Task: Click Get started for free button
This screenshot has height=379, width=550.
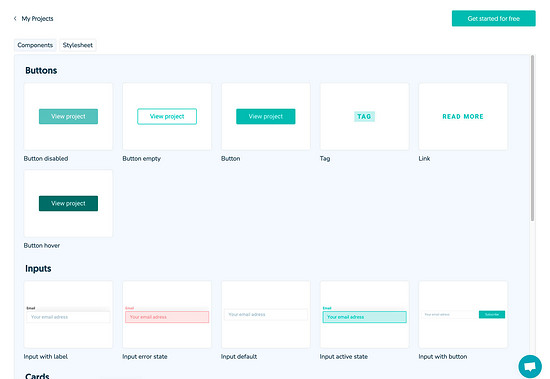Action: tap(494, 19)
